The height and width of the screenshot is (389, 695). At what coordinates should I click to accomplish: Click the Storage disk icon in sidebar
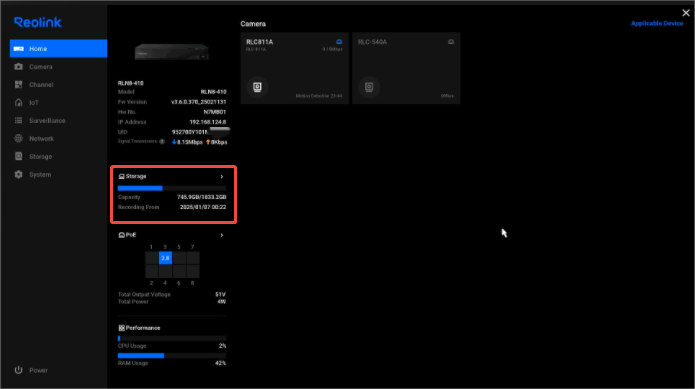(19, 156)
